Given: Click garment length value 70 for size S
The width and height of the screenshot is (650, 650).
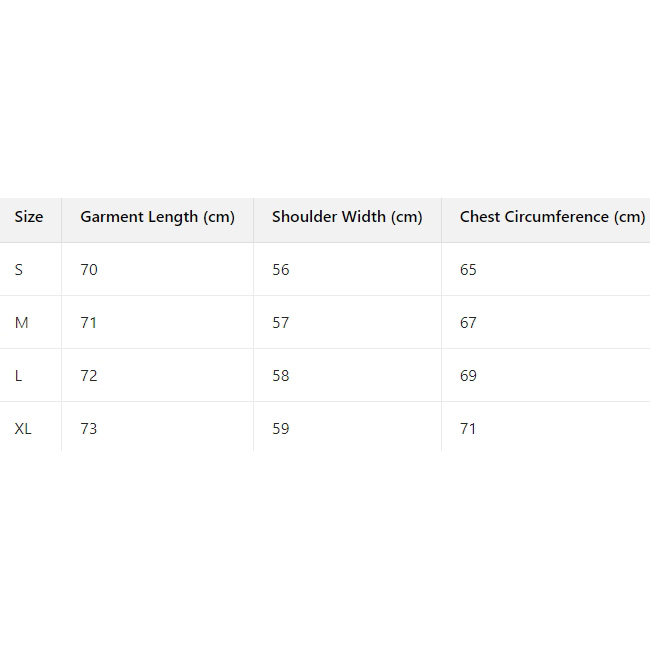Looking at the screenshot, I should point(89,270).
